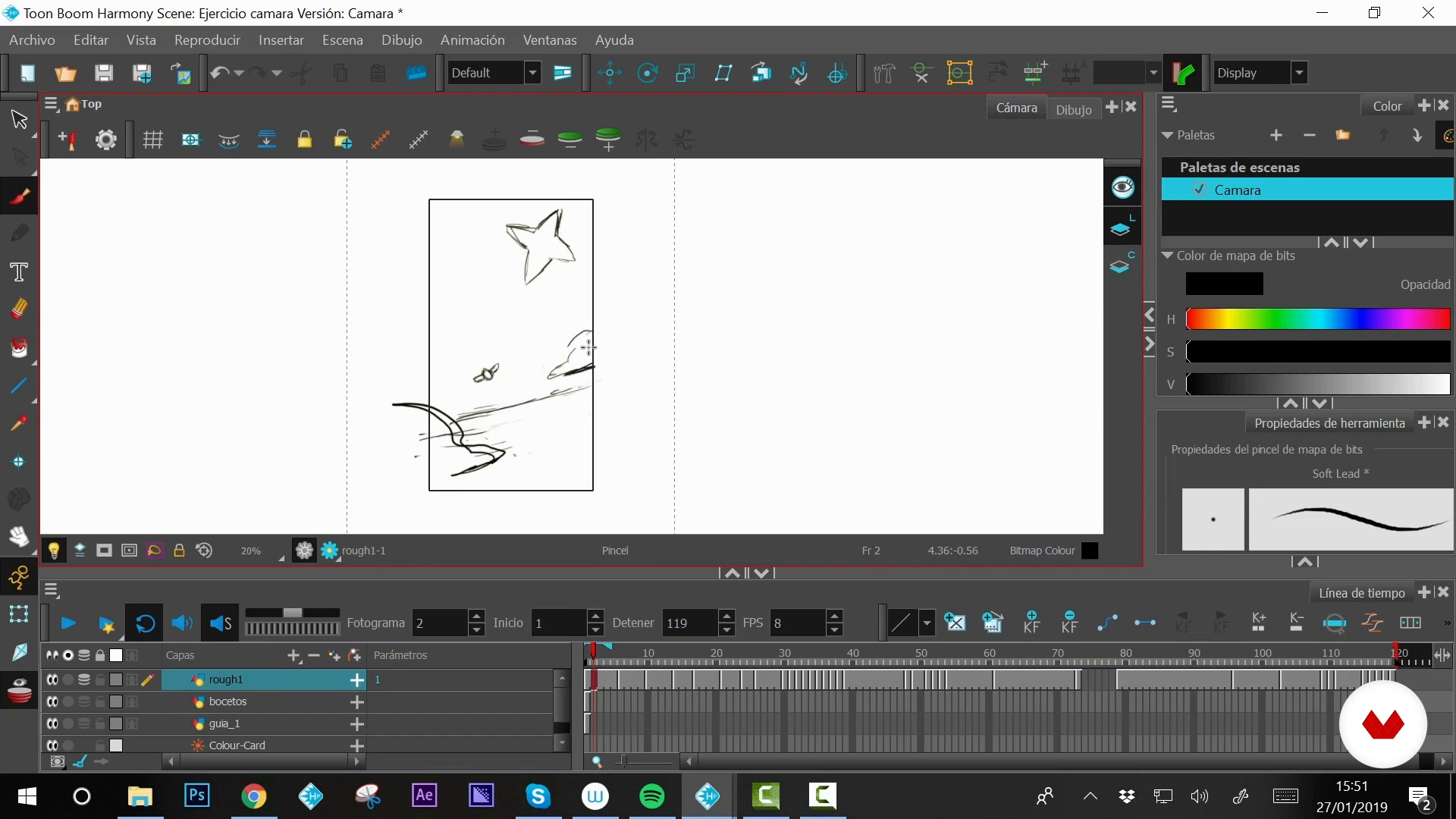Click the Add Keyframe icon in timeline
The image size is (1456, 819).
click(x=1031, y=623)
